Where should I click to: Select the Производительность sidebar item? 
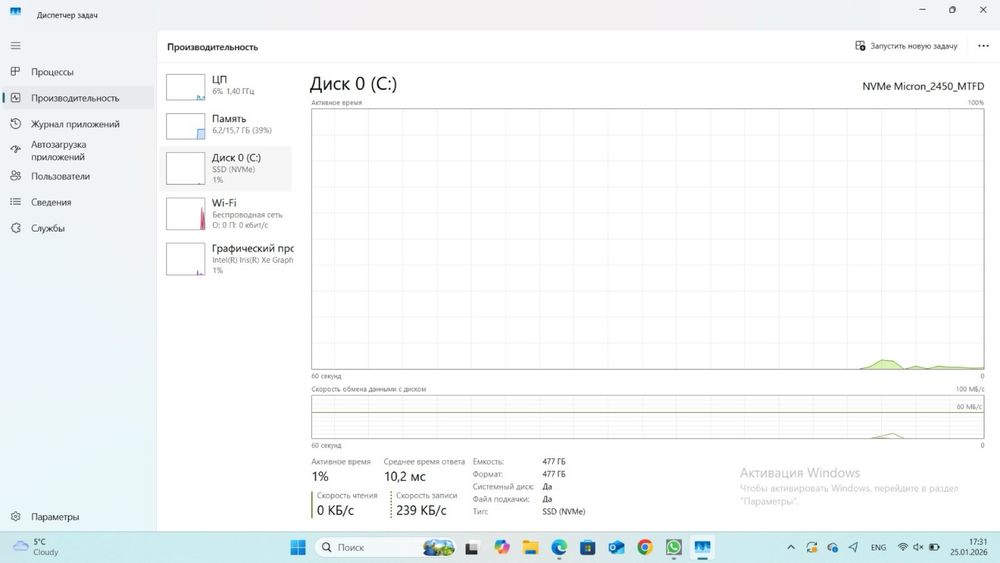click(x=78, y=98)
